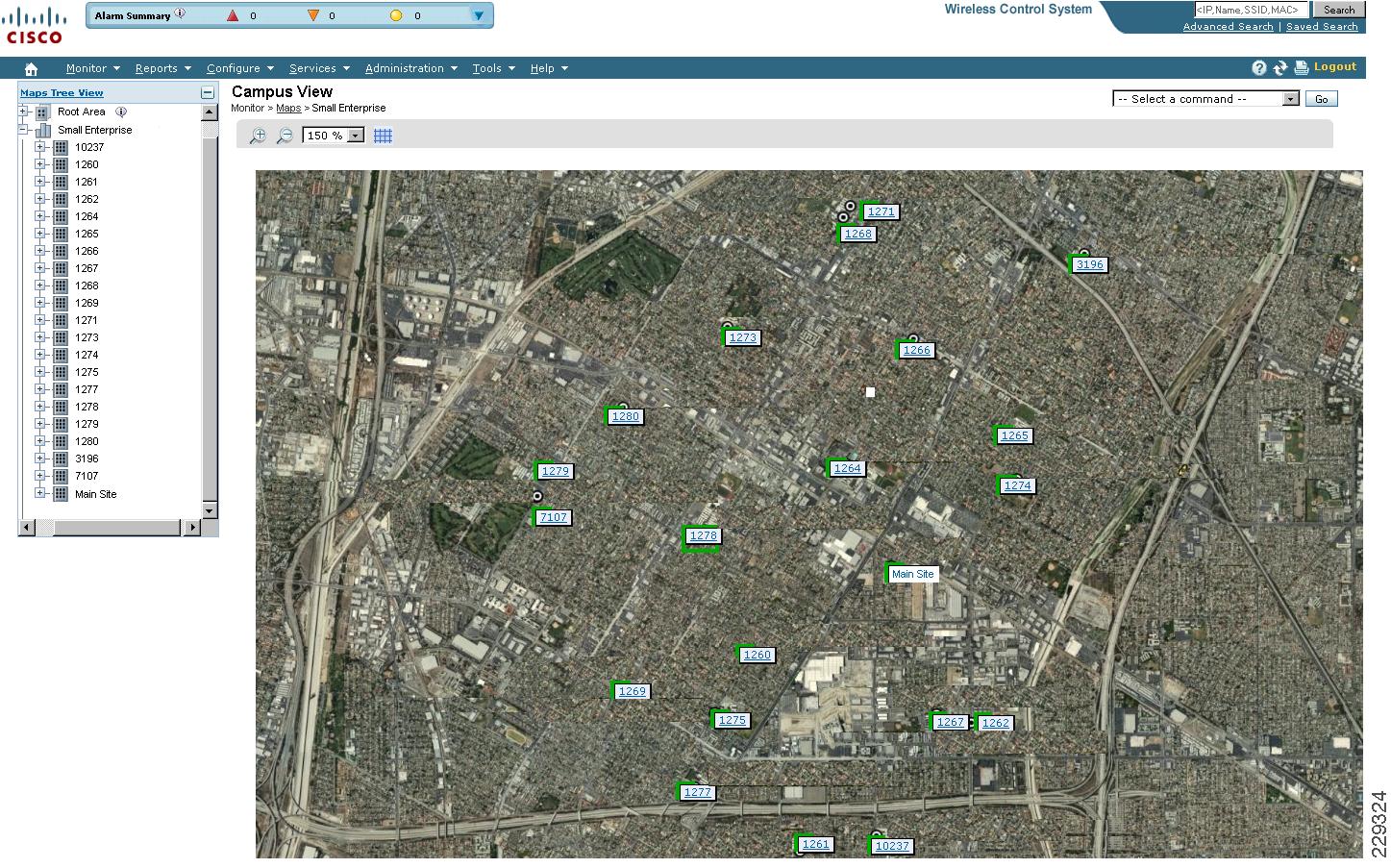The width and height of the screenshot is (1391, 868).
Task: Click the access point marker above 7107
Action: pos(537,496)
